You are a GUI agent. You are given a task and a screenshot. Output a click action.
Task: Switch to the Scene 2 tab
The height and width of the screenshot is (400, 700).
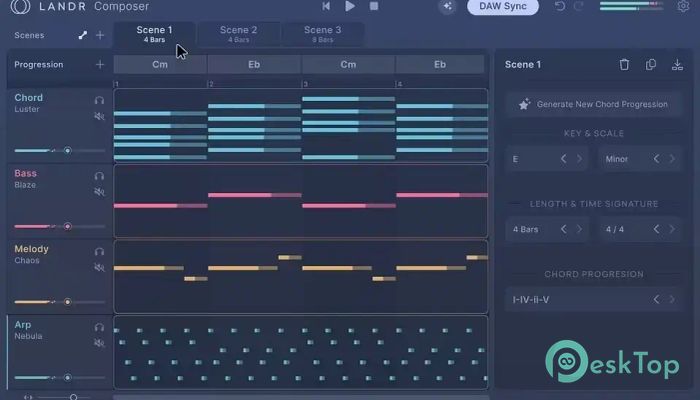point(238,34)
